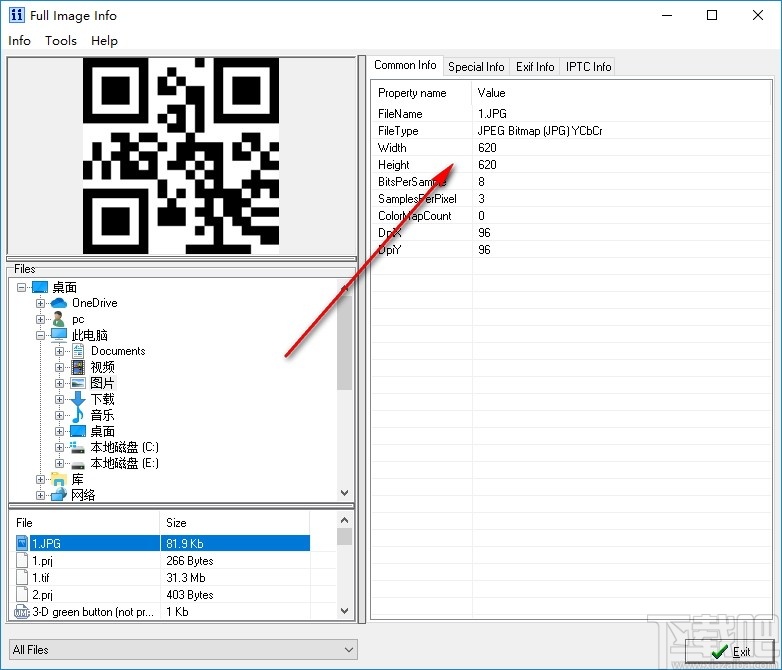782x670 pixels.
Task: Click the 视频 film strip icon
Action: coord(78,367)
